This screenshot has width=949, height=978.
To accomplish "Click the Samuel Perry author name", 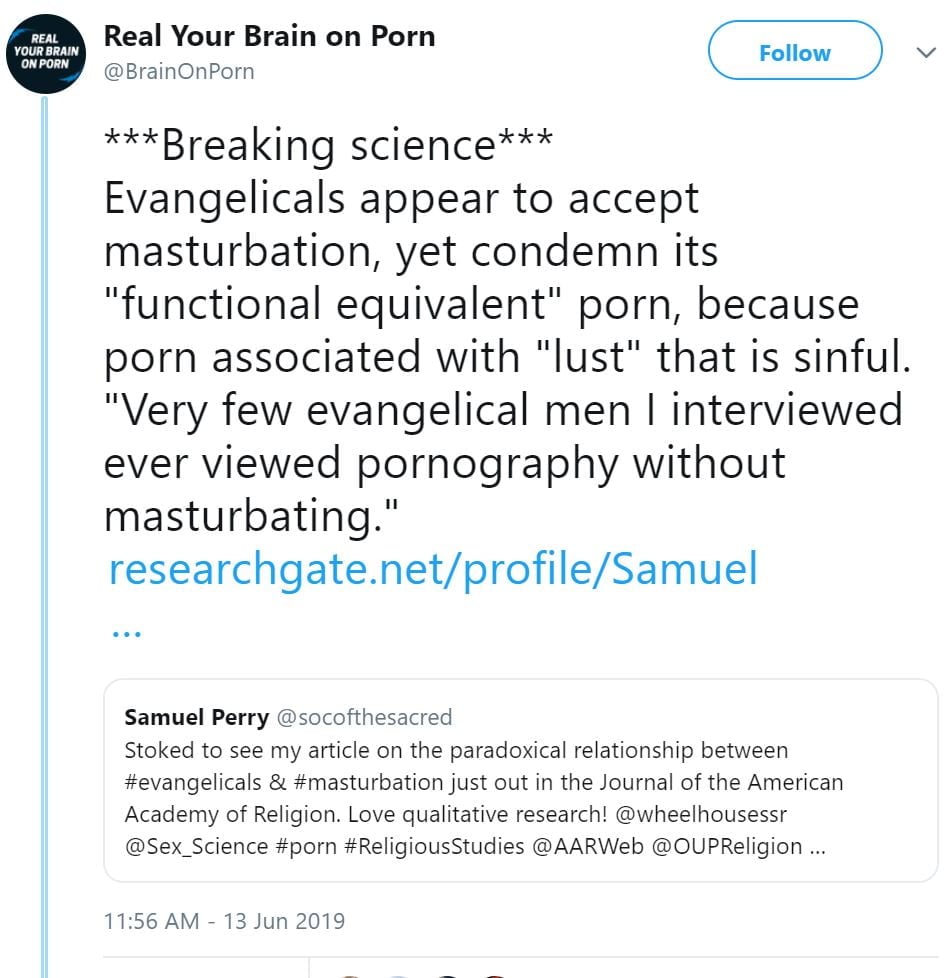I will click(x=196, y=717).
